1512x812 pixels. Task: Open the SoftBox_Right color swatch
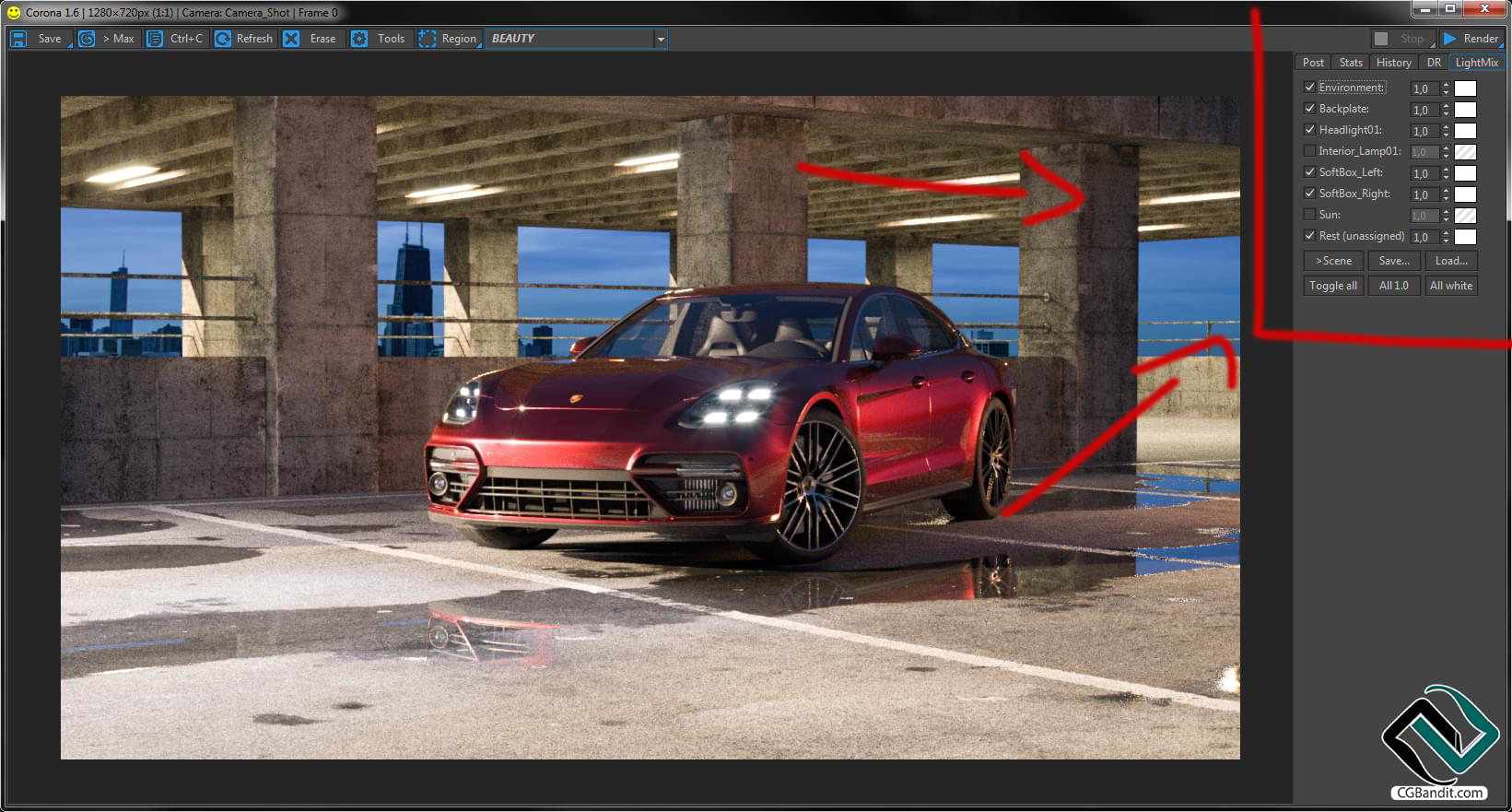click(x=1465, y=194)
